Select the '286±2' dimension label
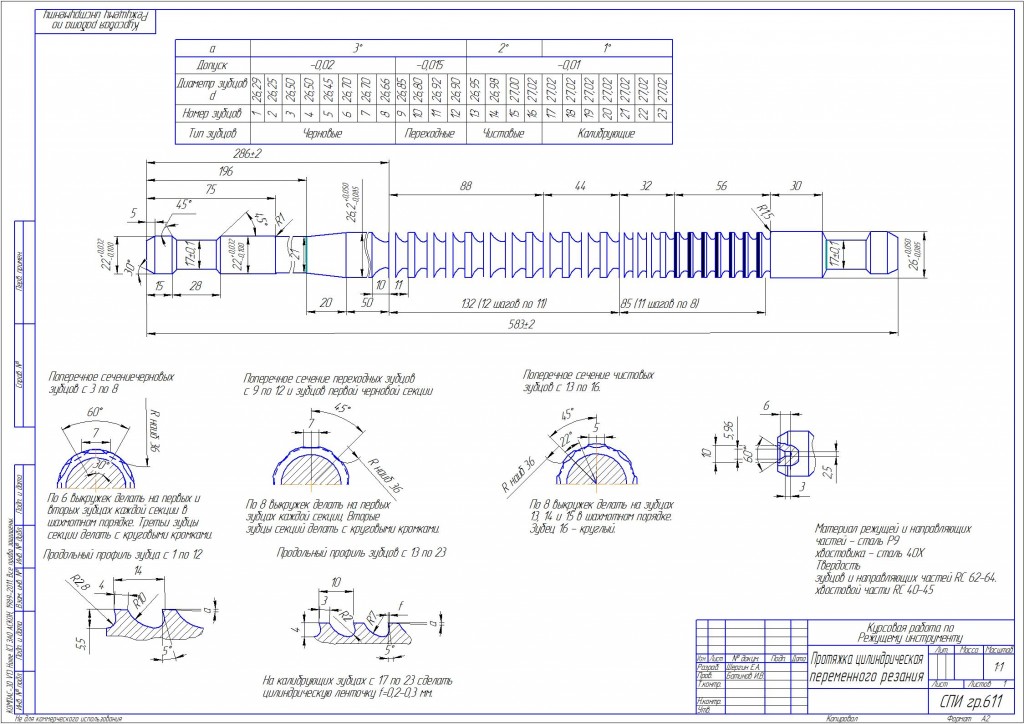Screen dimensions: 1024x724 coord(248,153)
